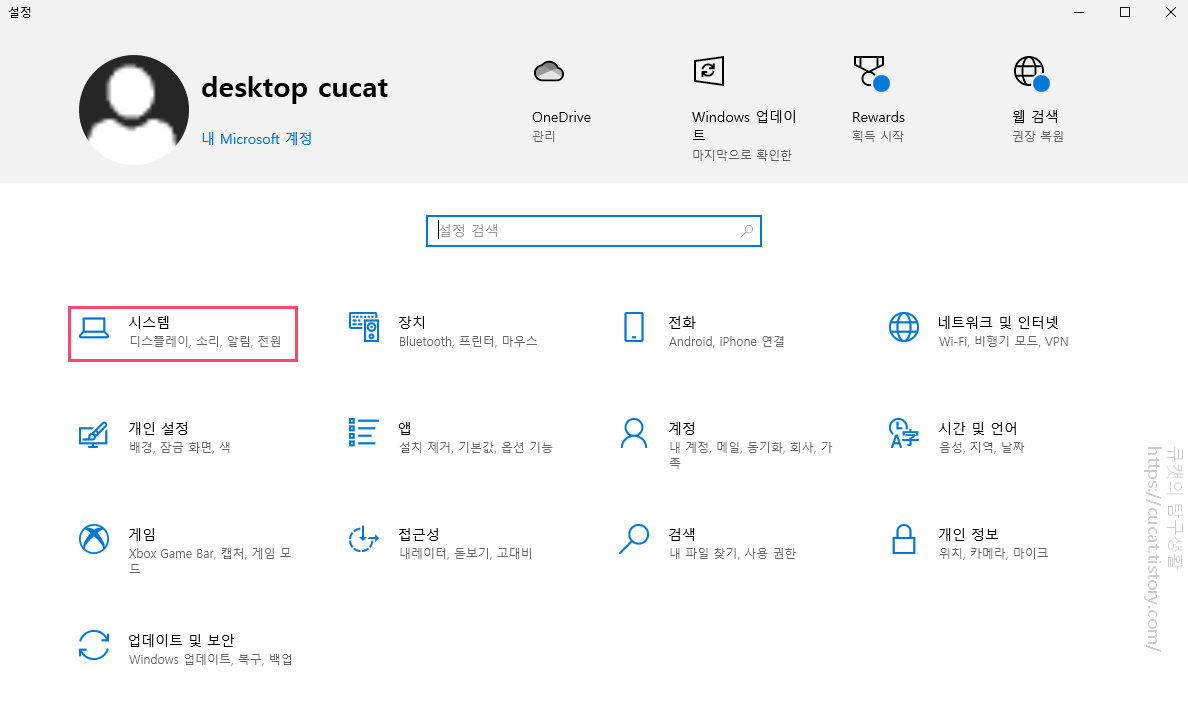
Task: Click inside the 설정 검색 search box
Action: click(x=594, y=231)
